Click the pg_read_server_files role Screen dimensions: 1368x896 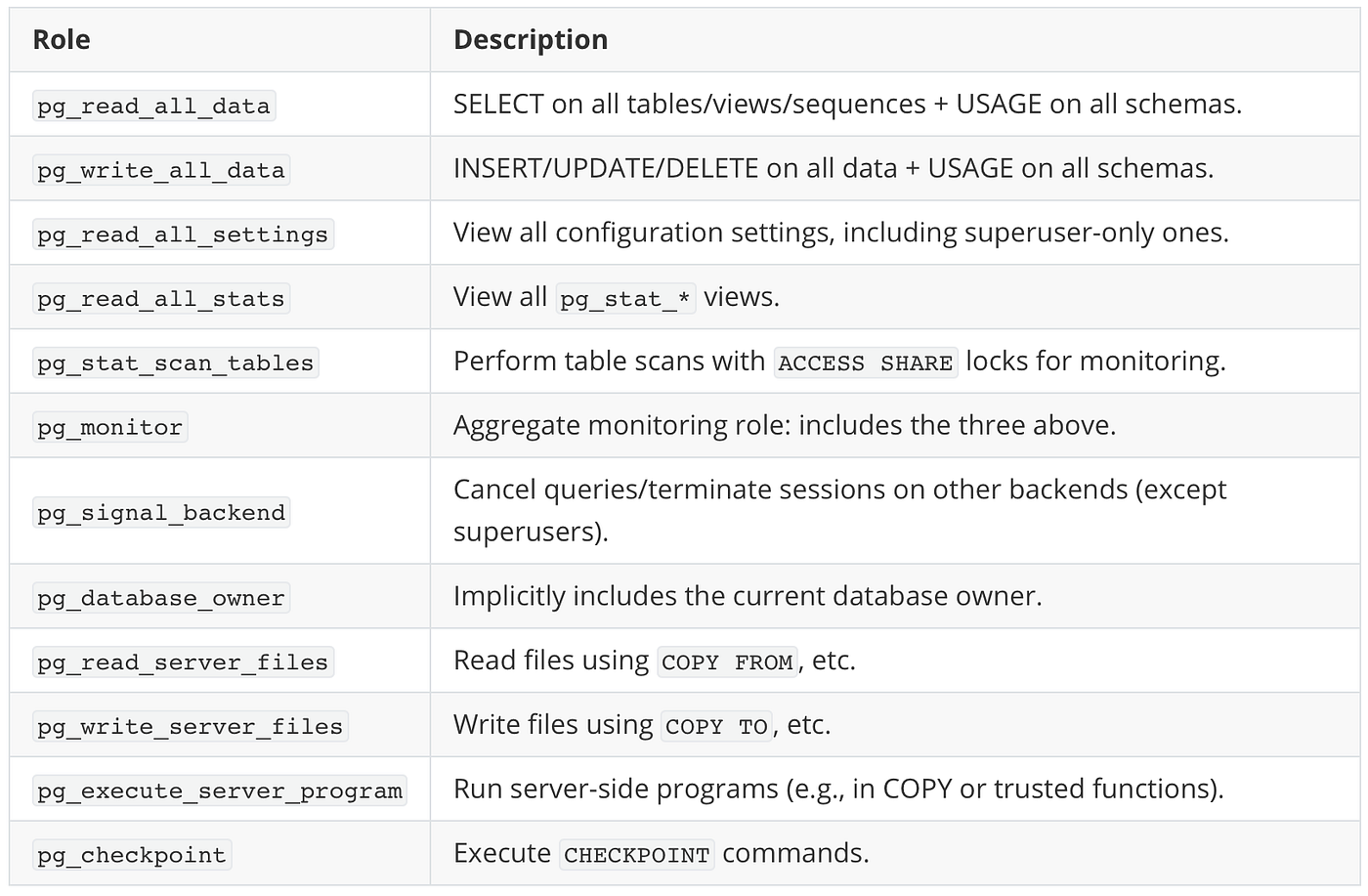(x=183, y=662)
